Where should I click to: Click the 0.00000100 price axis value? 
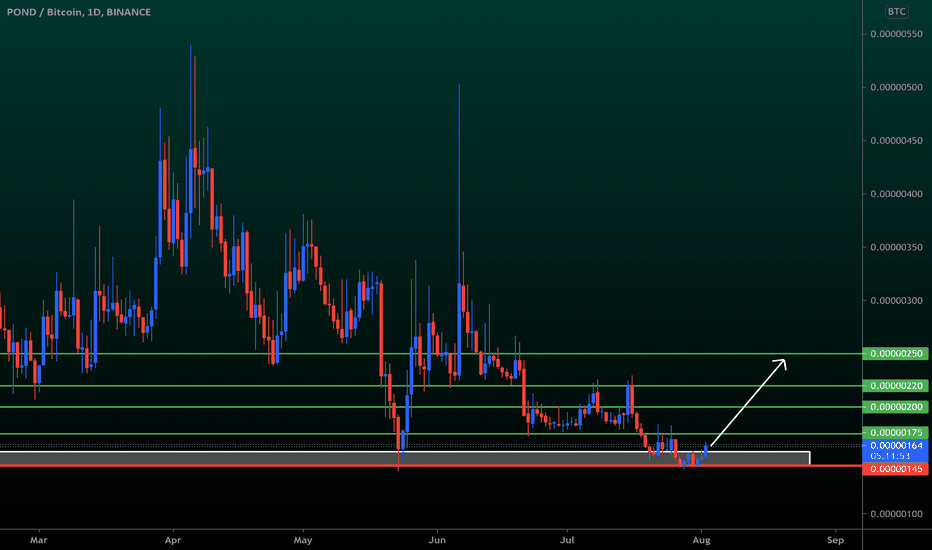pos(896,514)
